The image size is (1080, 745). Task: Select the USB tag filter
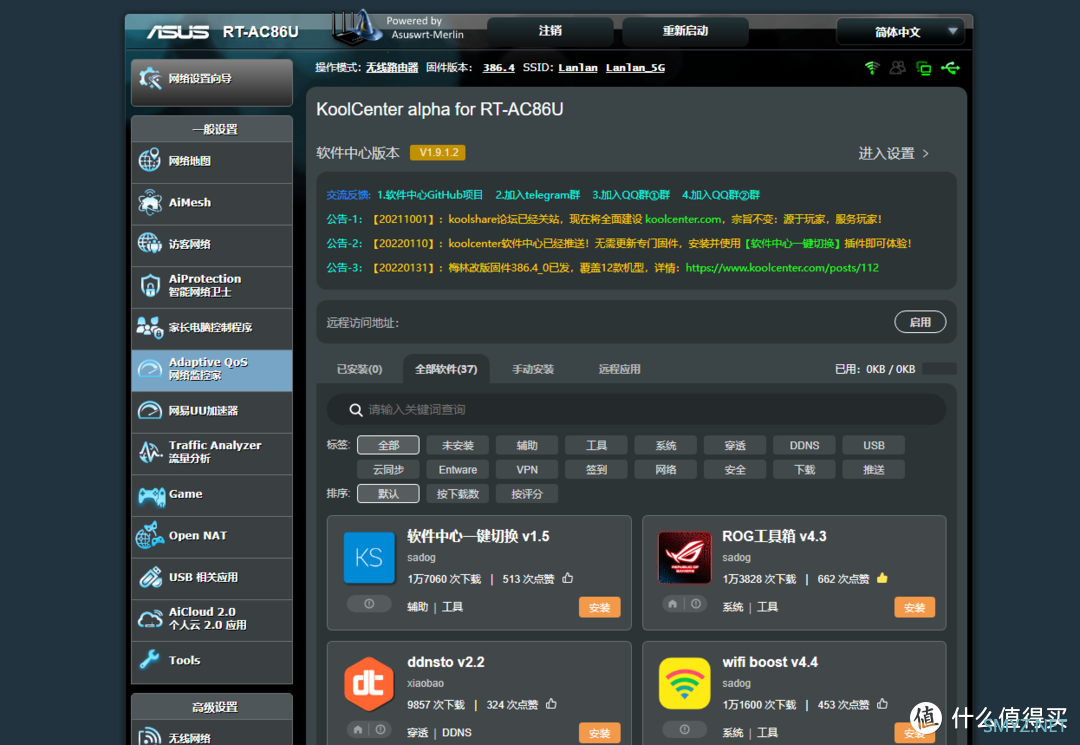point(873,445)
